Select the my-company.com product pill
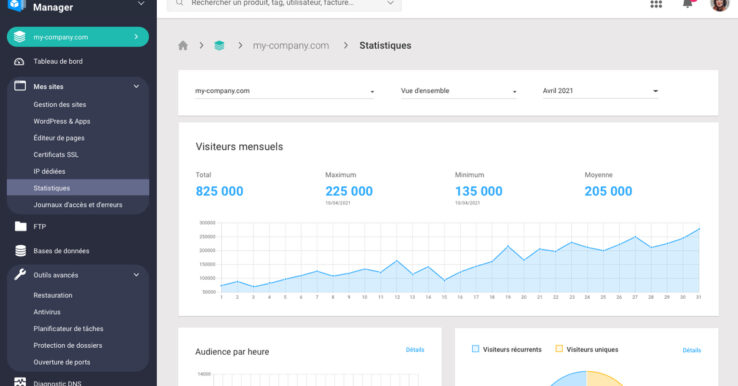 (x=78, y=37)
